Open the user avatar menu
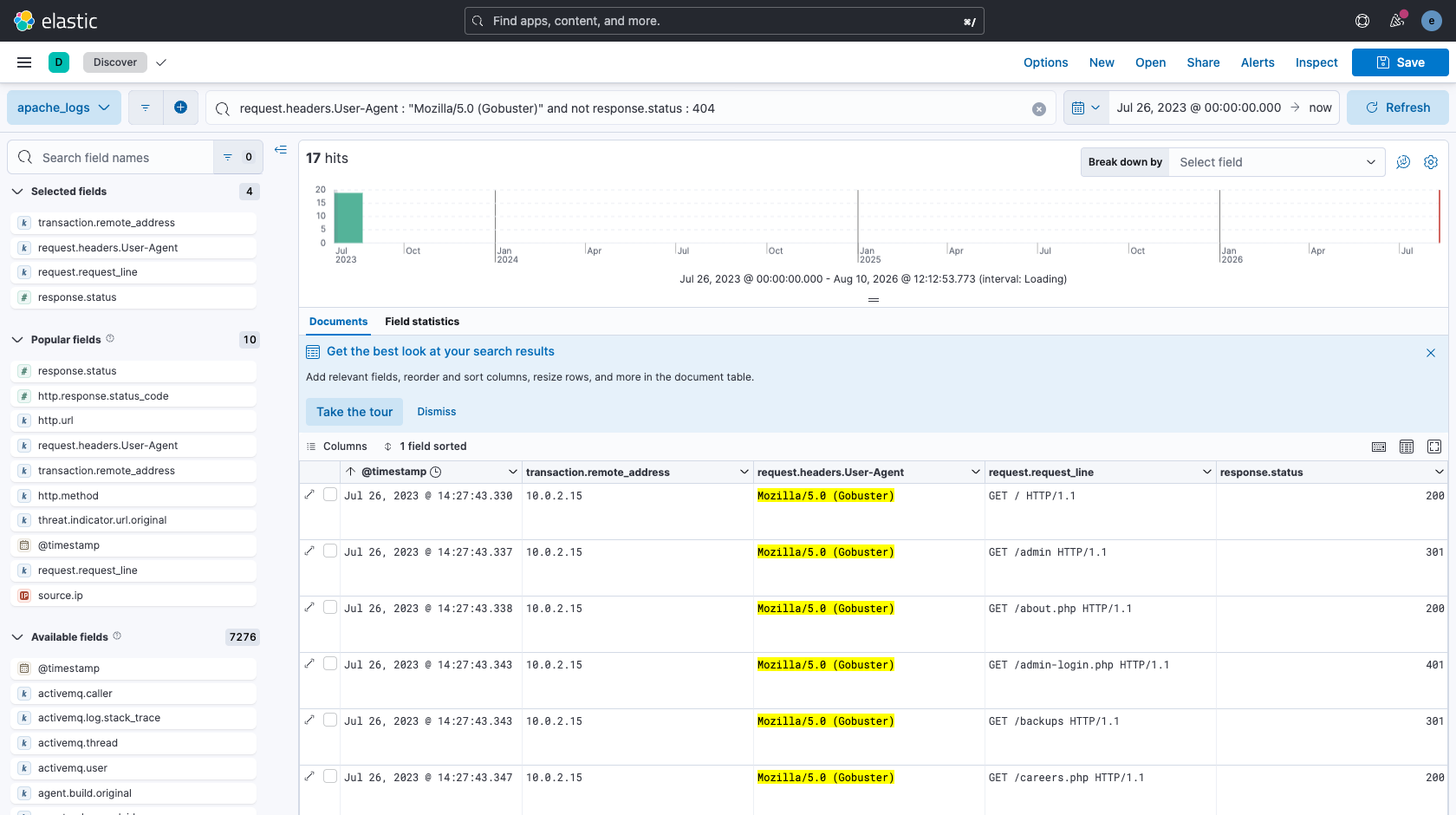 [x=1432, y=21]
